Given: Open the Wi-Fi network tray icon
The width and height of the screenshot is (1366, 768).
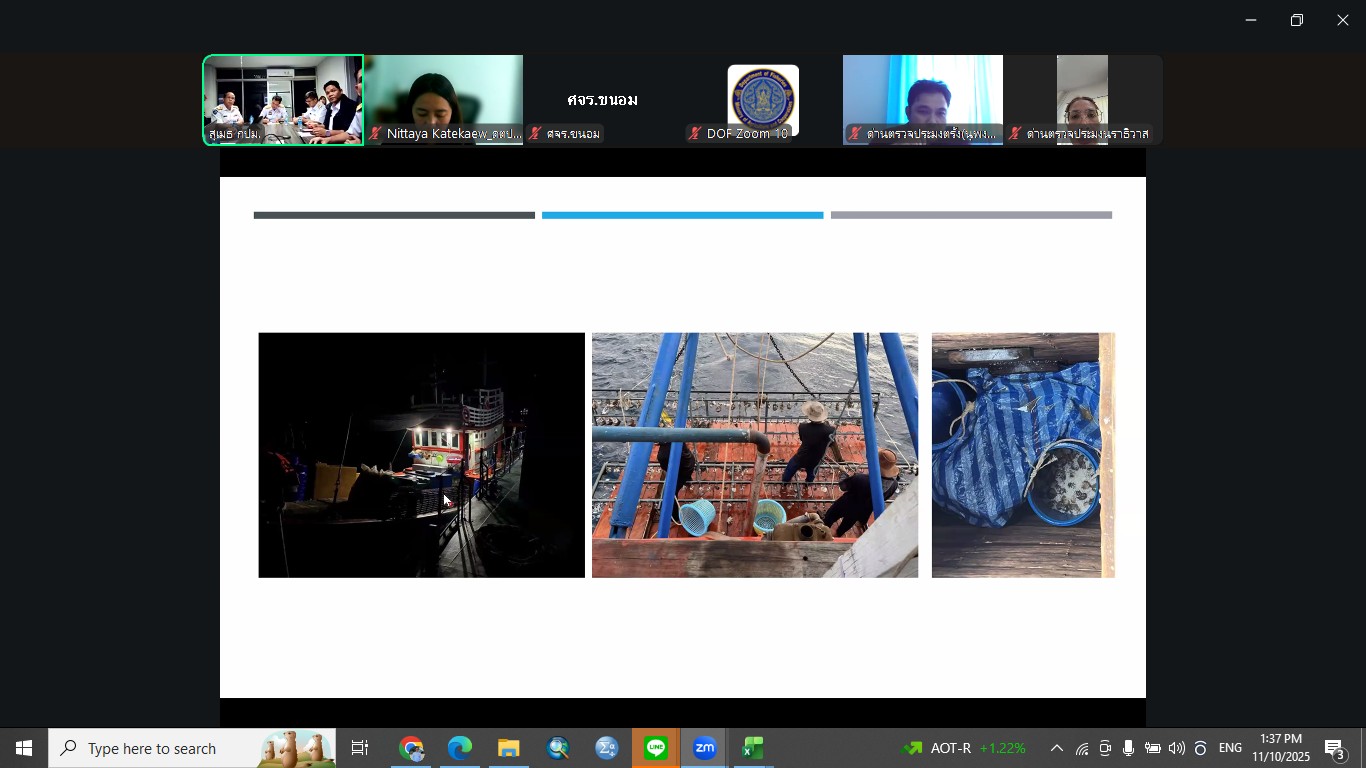Looking at the screenshot, I should pyautogui.click(x=1082, y=748).
